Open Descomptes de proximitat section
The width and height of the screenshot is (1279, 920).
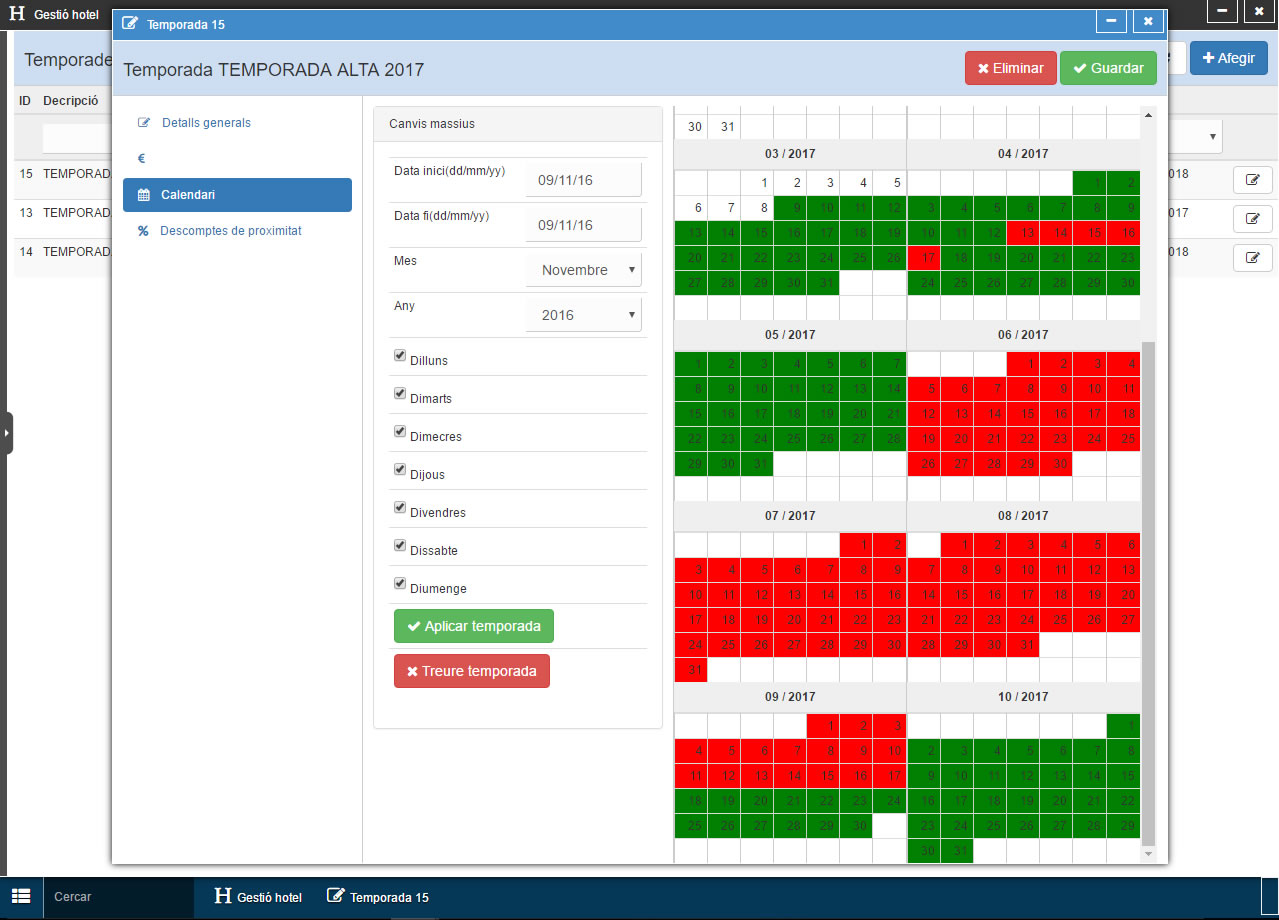pyautogui.click(x=230, y=231)
